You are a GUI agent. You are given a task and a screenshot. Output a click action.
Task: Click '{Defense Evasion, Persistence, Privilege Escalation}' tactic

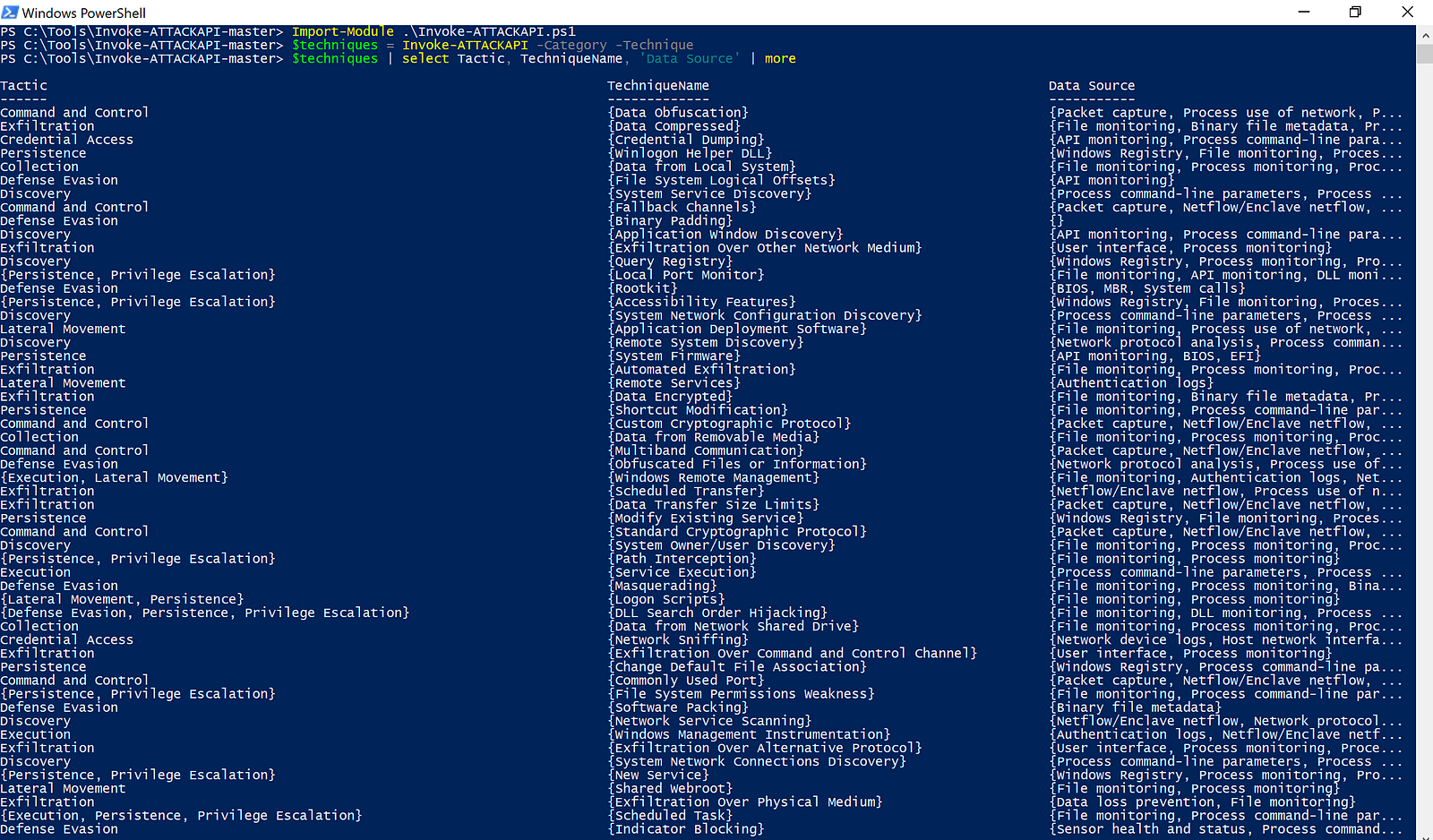(x=205, y=613)
